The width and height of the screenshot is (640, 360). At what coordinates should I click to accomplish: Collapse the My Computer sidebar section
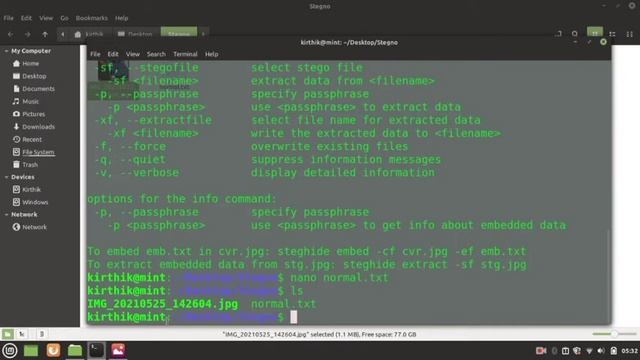[x=6, y=51]
